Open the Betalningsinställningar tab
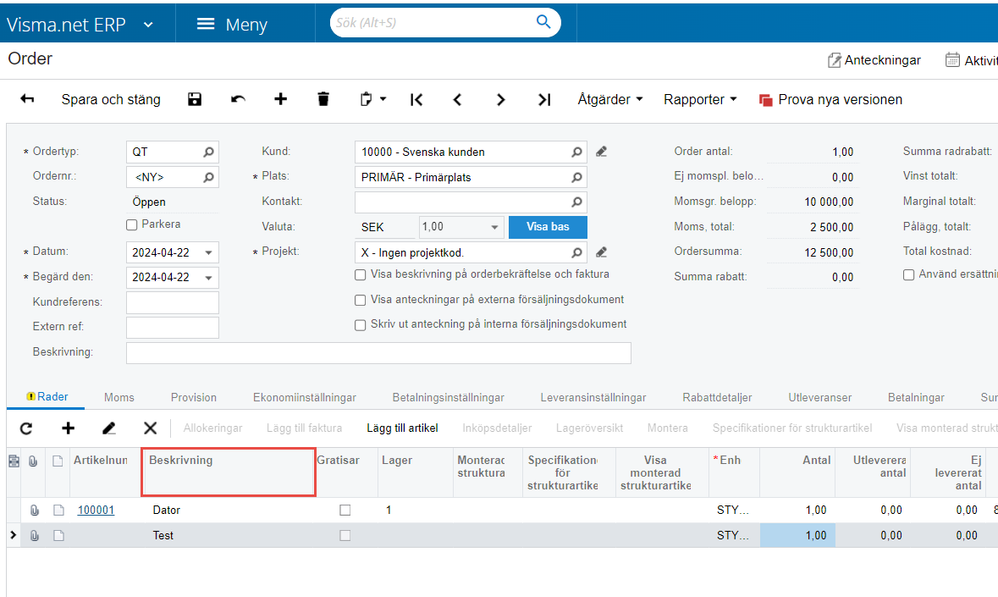The image size is (998, 597). (x=448, y=397)
